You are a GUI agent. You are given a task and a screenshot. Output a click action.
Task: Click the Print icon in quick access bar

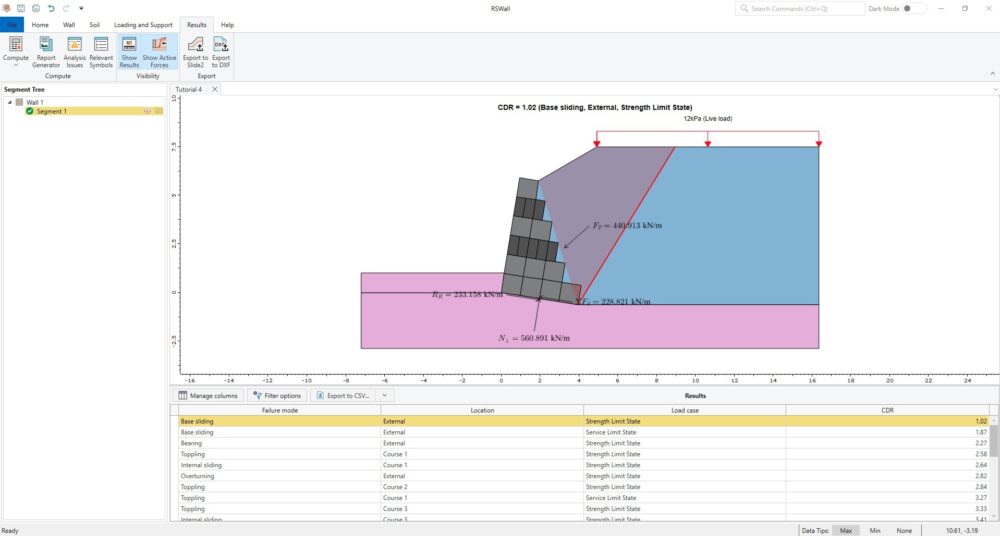35,8
